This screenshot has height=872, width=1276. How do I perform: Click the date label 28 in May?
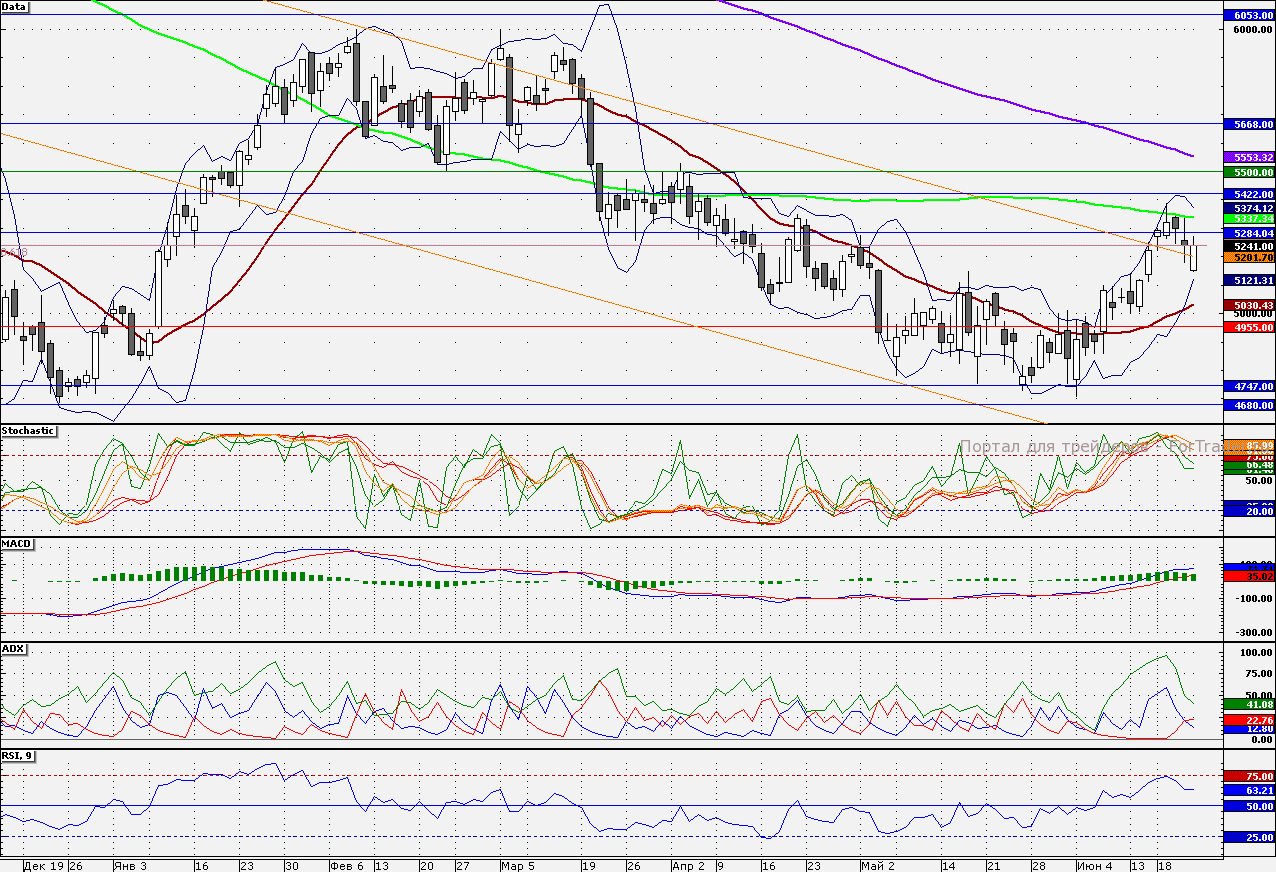[1039, 866]
